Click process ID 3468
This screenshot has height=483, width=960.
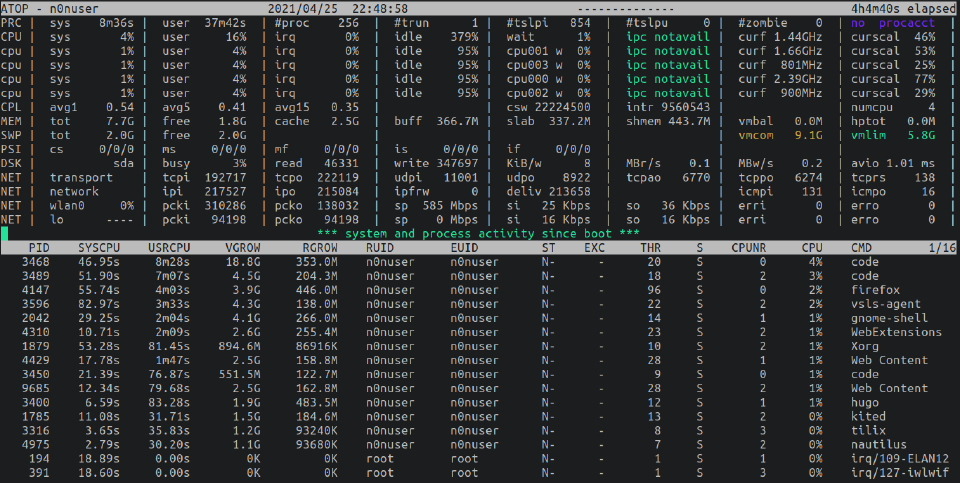pyautogui.click(x=36, y=261)
